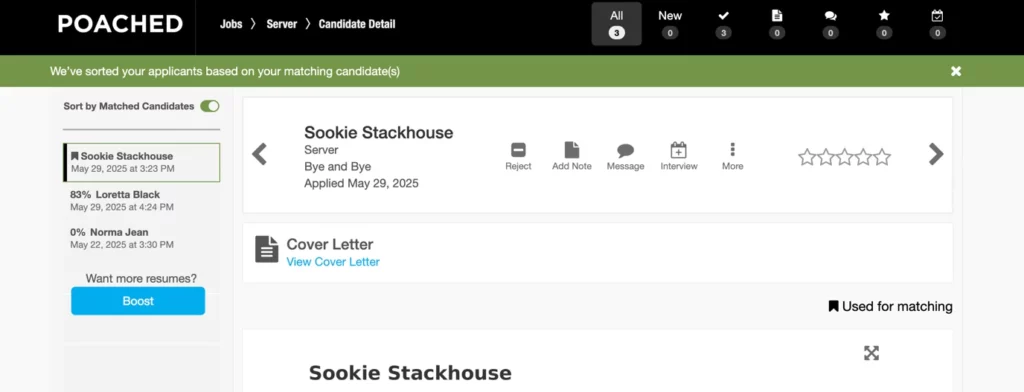Image resolution: width=1024 pixels, height=392 pixels.
Task: Reject candidate Sookie Stackhouse
Action: (x=518, y=157)
